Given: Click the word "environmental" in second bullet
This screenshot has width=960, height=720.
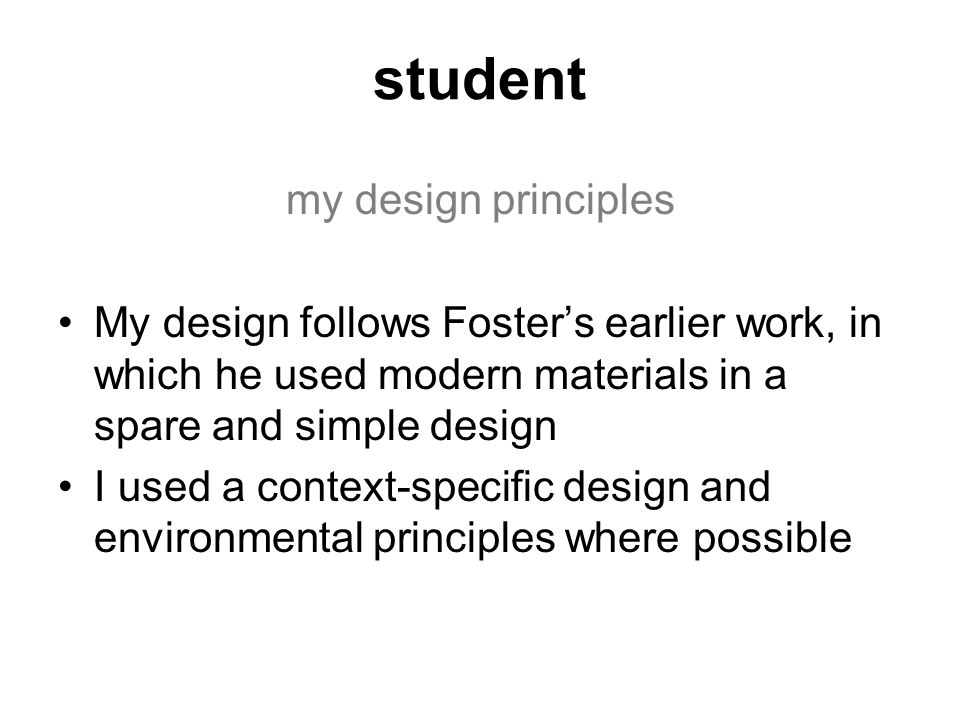Looking at the screenshot, I should click(228, 538).
